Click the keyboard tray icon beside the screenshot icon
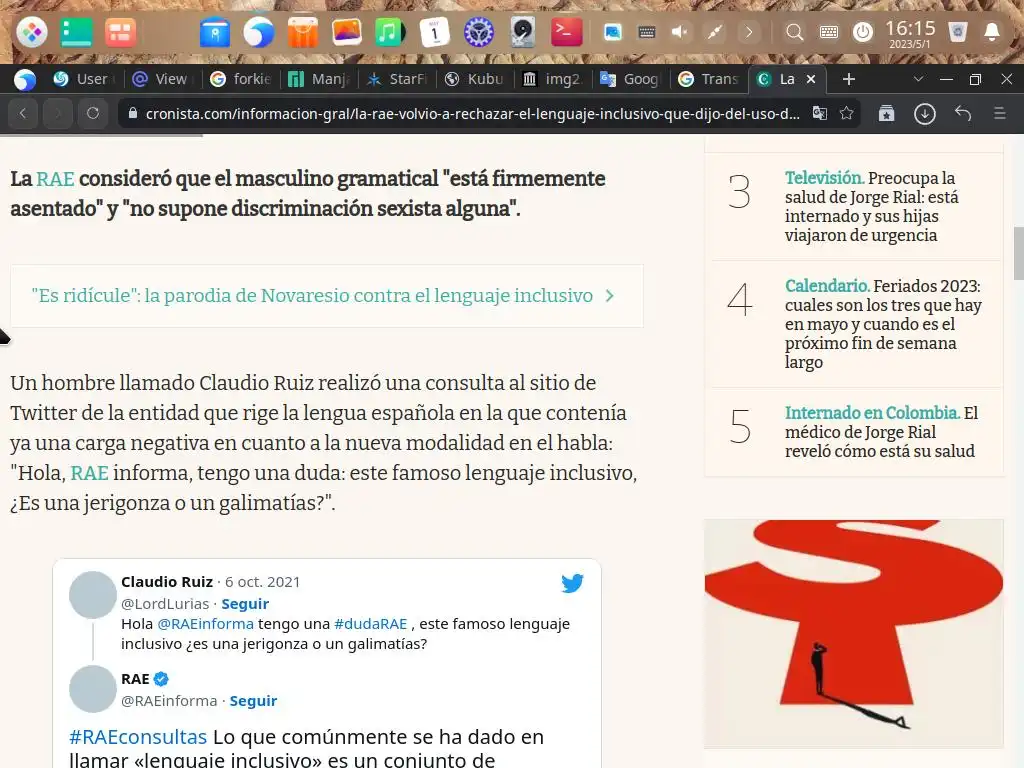Viewport: 1024px width, 768px height. click(647, 31)
